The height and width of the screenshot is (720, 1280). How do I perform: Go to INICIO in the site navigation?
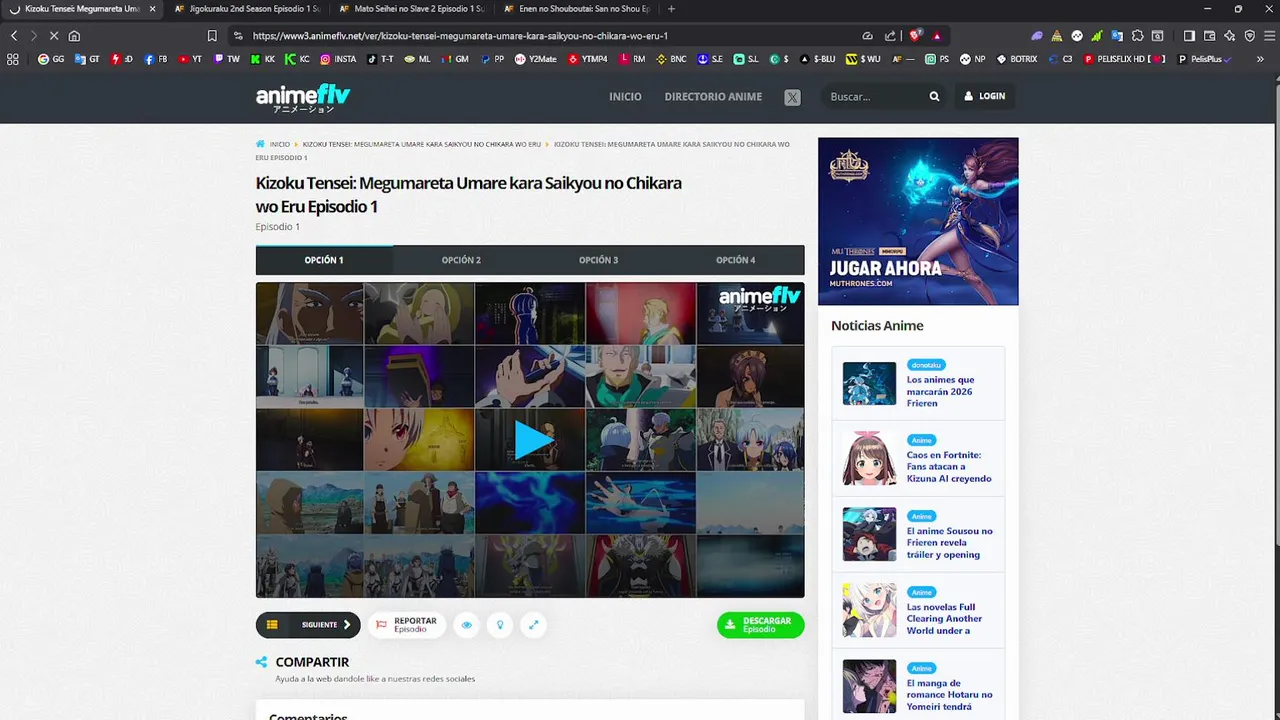625,97
